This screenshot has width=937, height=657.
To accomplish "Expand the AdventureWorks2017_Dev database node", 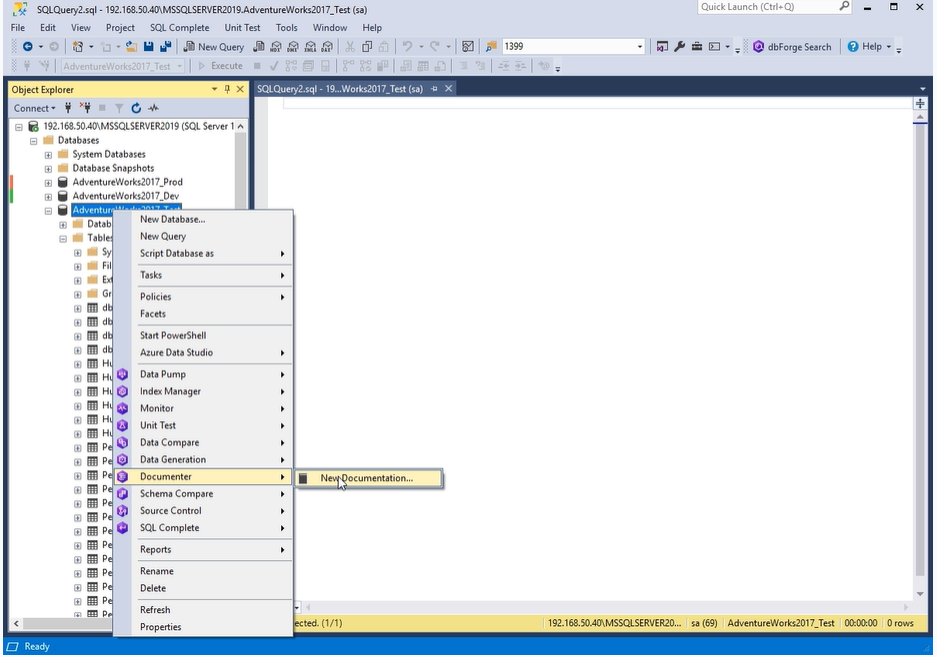I will click(48, 197).
